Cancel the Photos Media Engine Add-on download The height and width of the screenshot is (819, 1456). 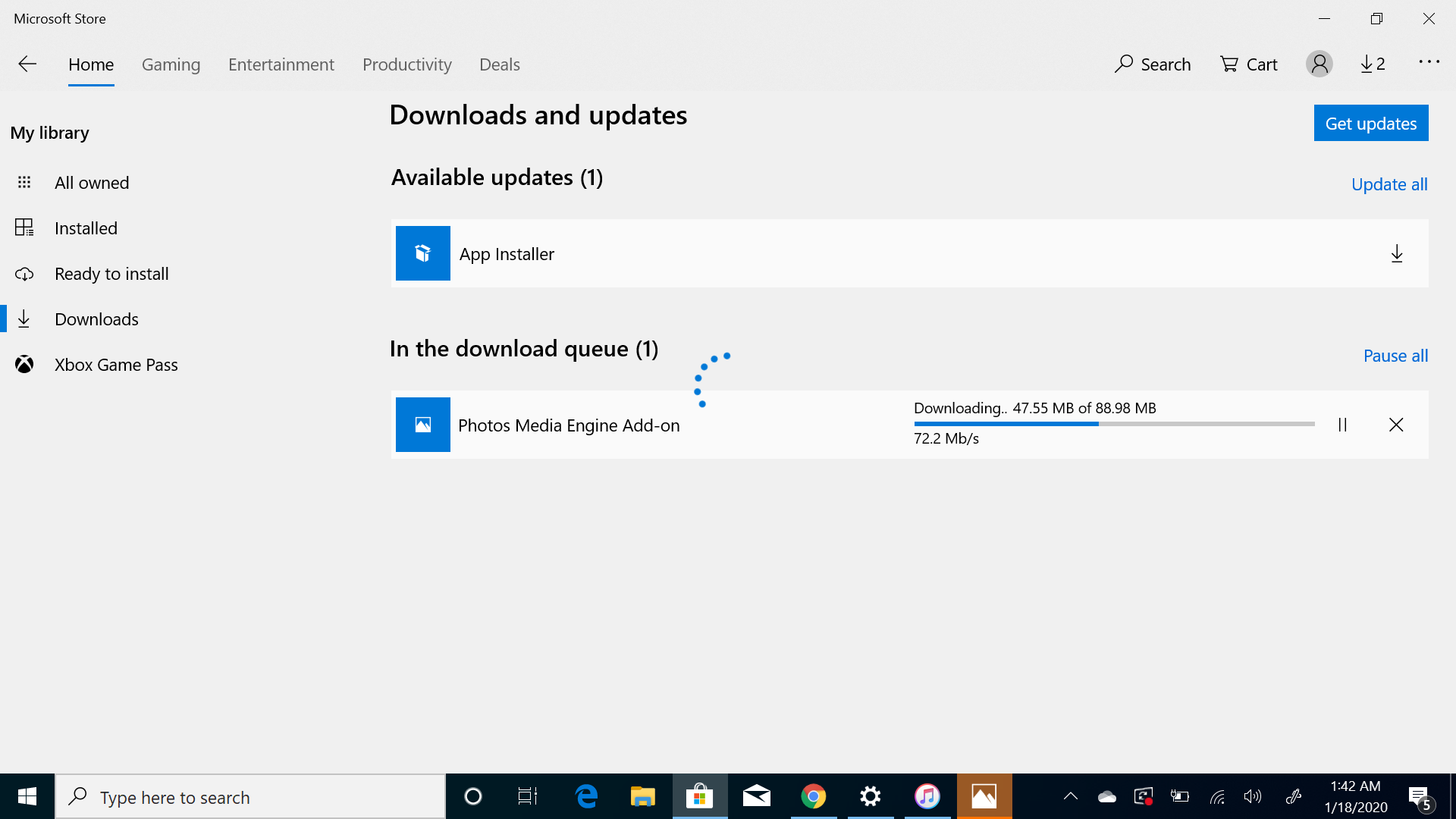click(1396, 425)
